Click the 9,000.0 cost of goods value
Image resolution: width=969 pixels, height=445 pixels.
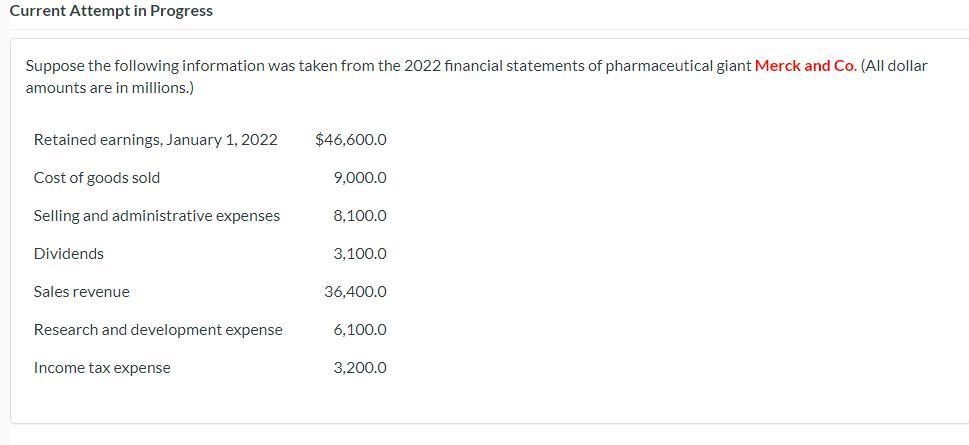pyautogui.click(x=360, y=179)
